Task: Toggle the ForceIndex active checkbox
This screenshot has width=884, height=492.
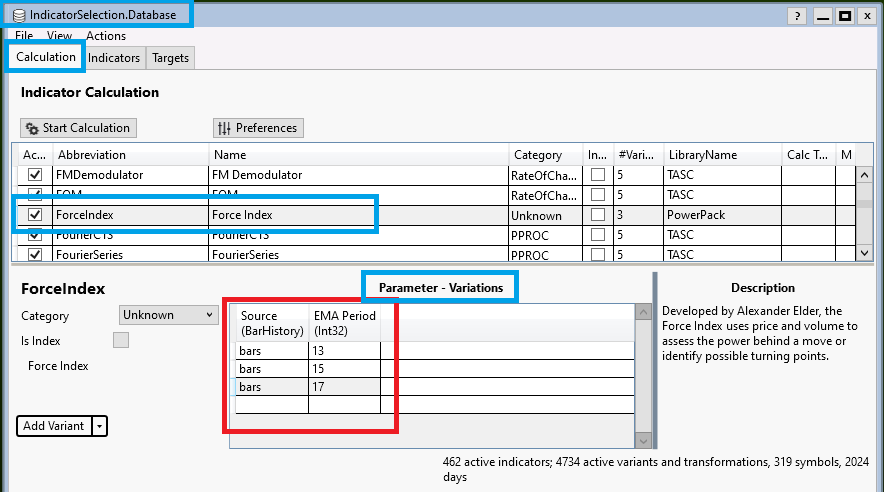Action: (x=35, y=215)
